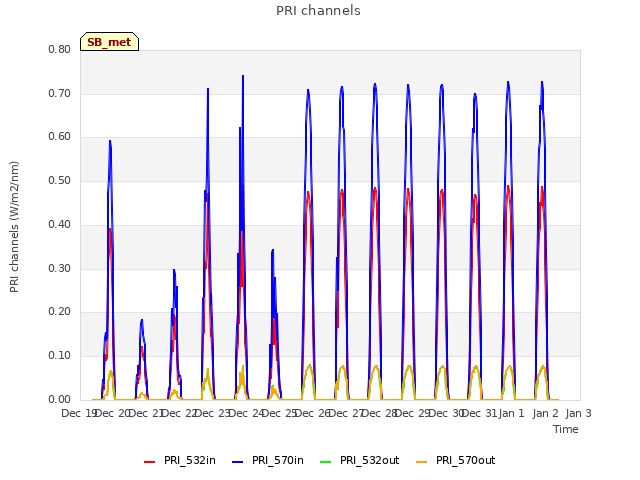Click the Dec 19 x-axis date label
Viewport: 640px width, 480px height.
pyautogui.click(x=78, y=413)
